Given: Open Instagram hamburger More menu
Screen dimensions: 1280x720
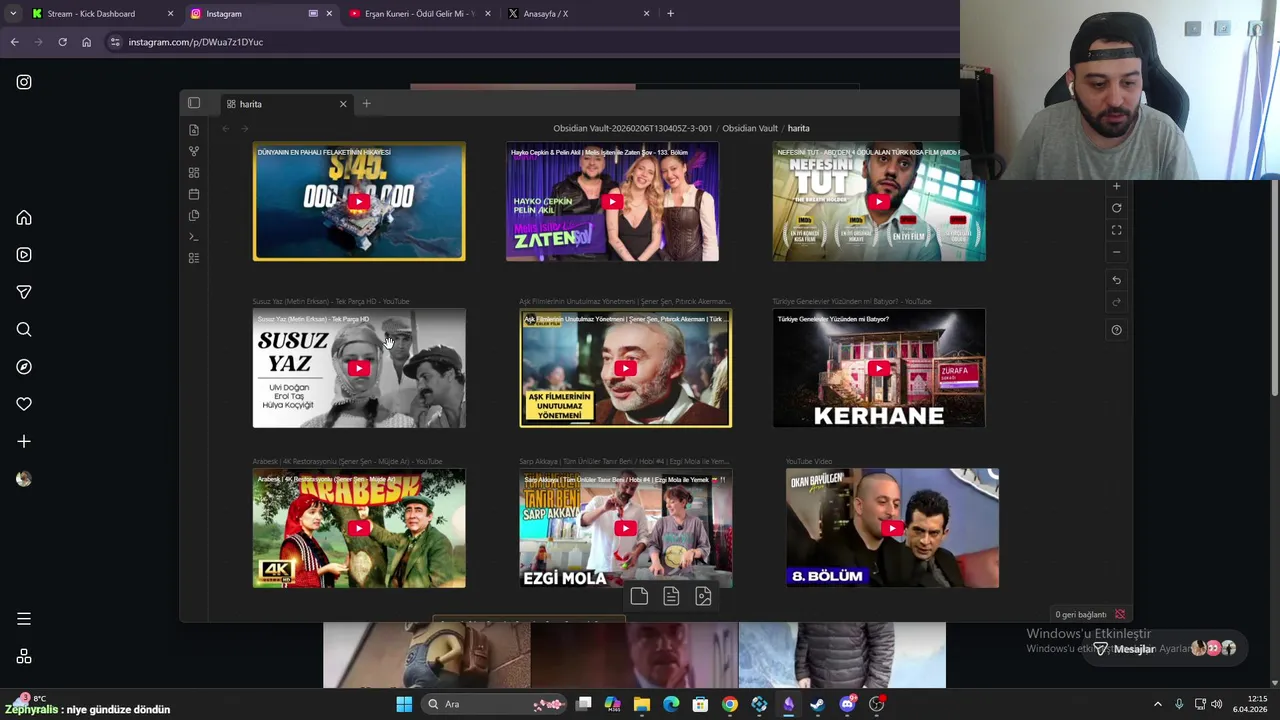Looking at the screenshot, I should pyautogui.click(x=24, y=619).
